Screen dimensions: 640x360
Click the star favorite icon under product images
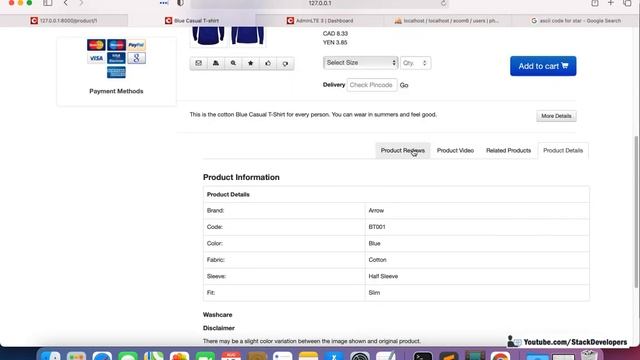(251, 63)
